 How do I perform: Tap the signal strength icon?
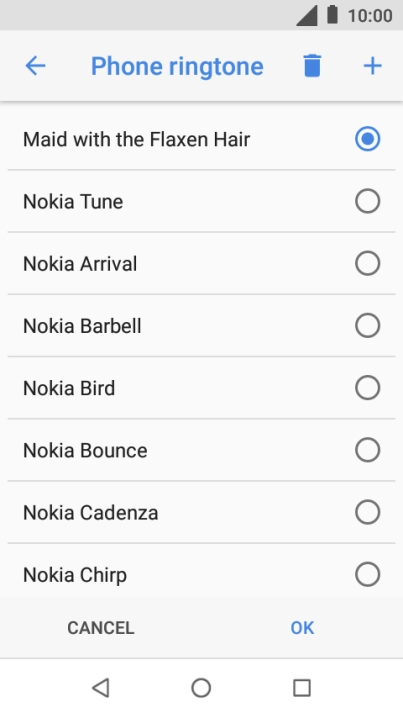307,16
